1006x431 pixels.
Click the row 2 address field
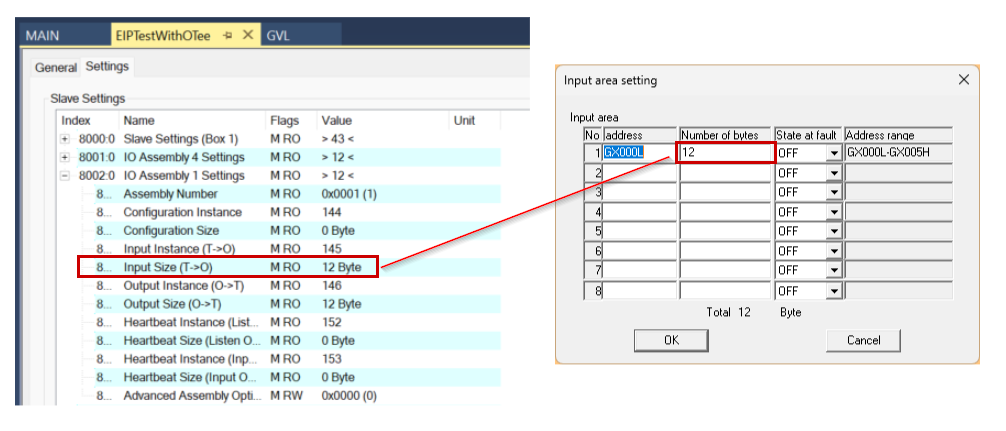click(x=638, y=173)
